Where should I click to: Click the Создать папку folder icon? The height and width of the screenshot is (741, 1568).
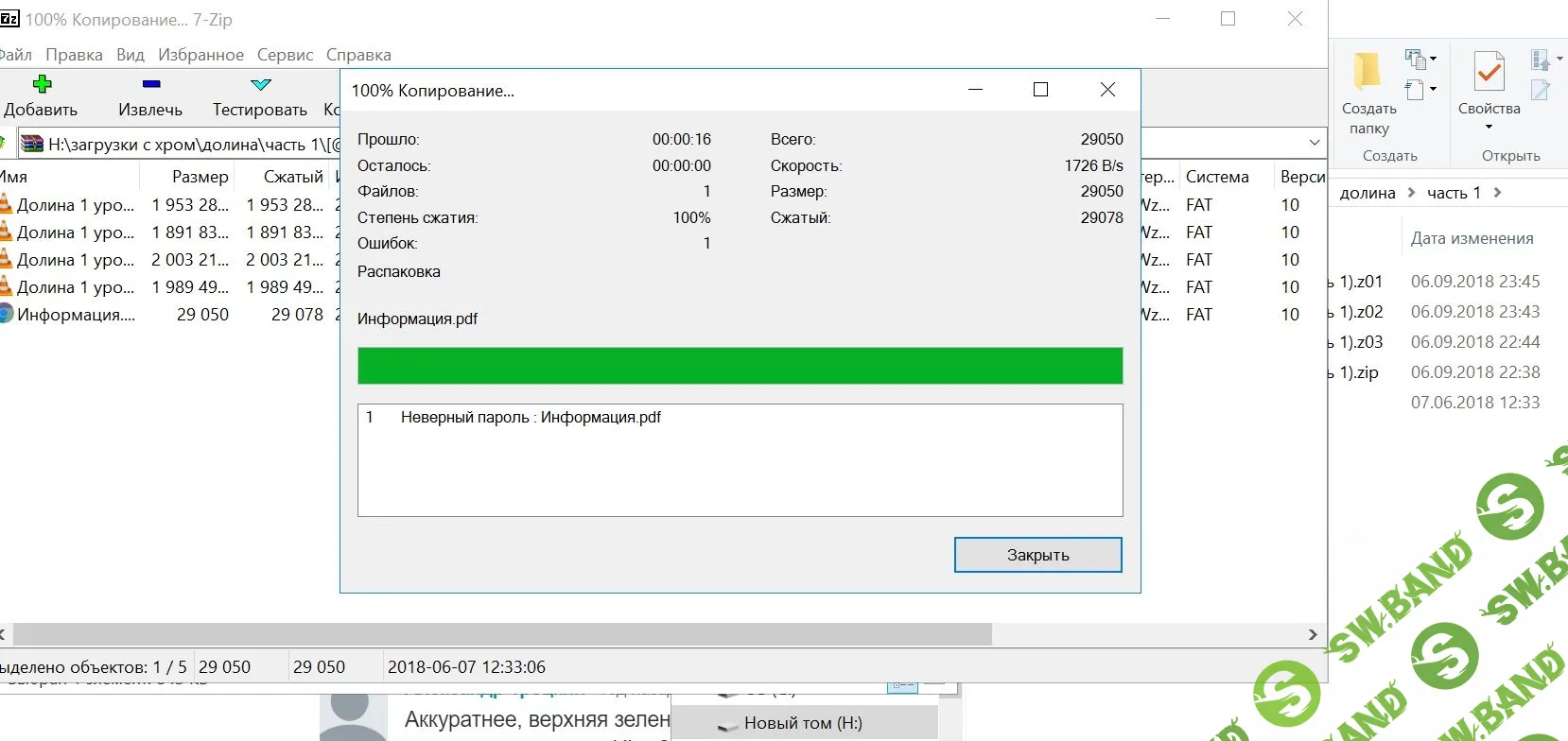tap(1368, 73)
